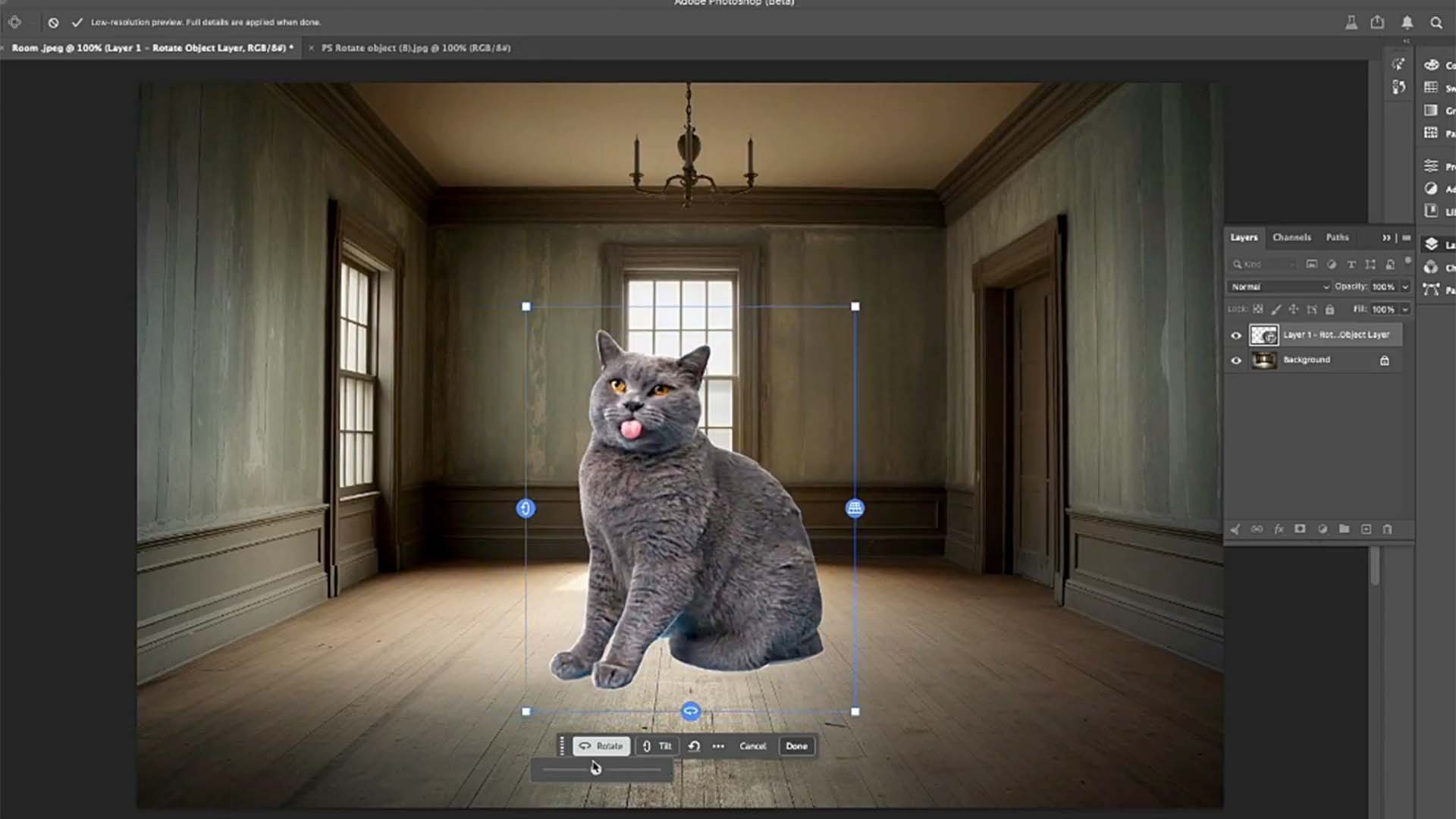Screen dimensions: 1456x819
Task: Switch to the Channels tab
Action: (1291, 237)
